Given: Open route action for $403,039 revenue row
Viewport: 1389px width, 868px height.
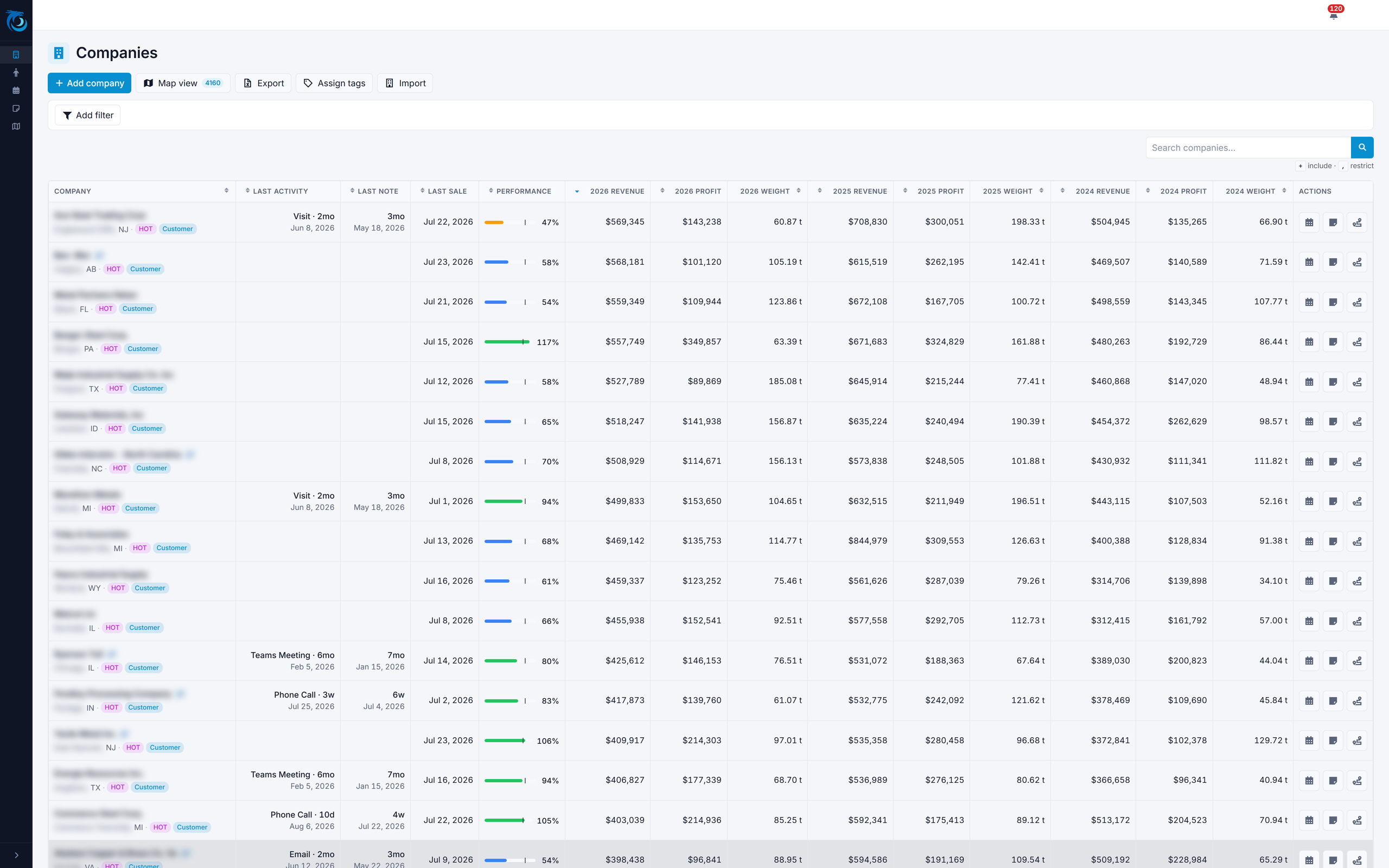Looking at the screenshot, I should point(1357,821).
